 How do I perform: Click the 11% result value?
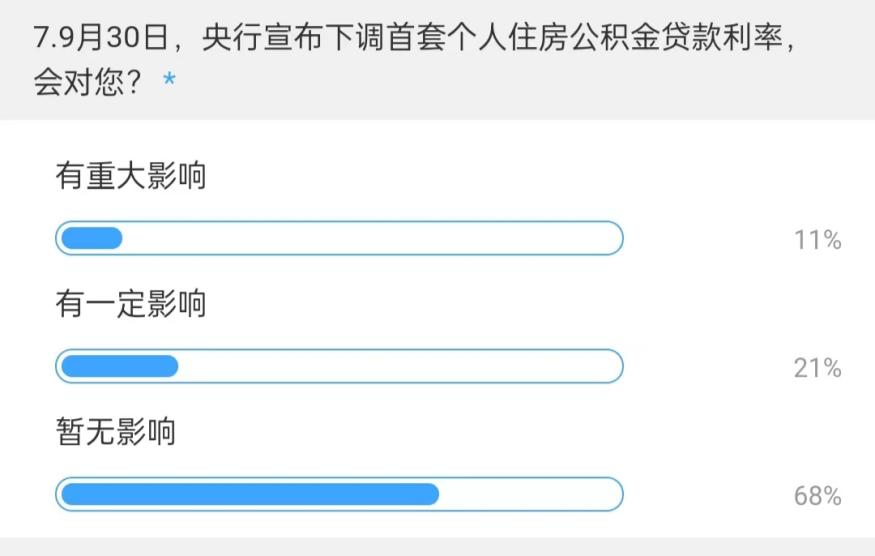817,240
